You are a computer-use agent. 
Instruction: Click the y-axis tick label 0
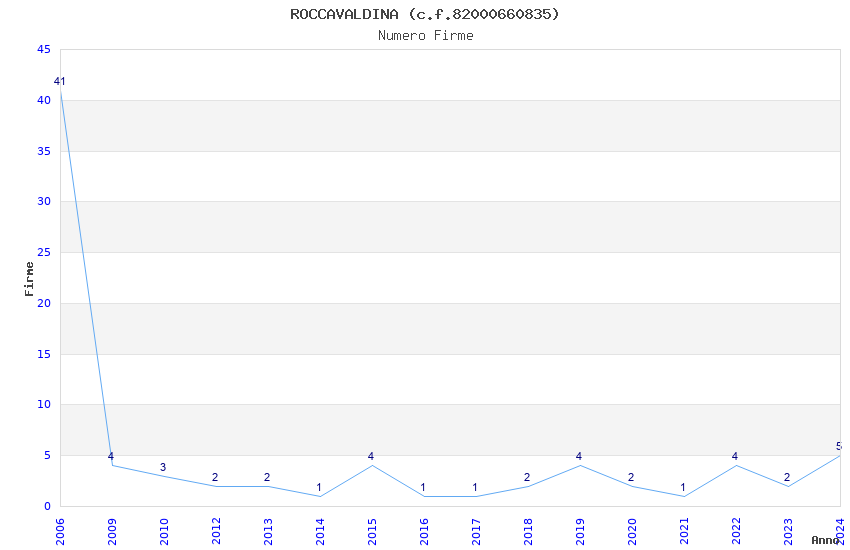[48, 506]
